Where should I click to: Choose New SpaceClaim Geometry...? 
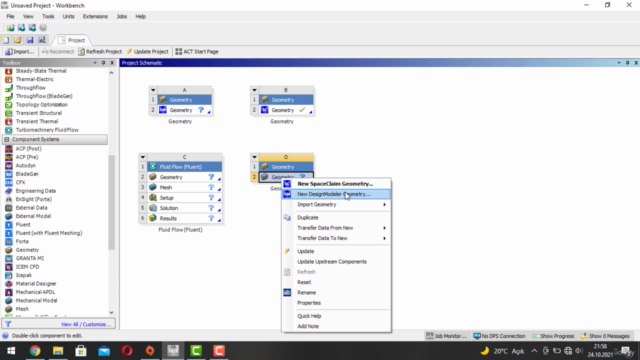pos(336,184)
